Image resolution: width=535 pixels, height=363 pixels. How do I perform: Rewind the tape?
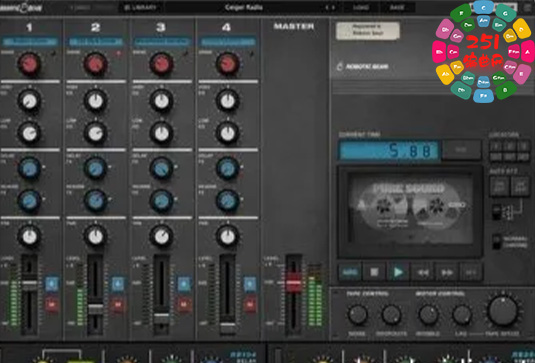click(422, 272)
